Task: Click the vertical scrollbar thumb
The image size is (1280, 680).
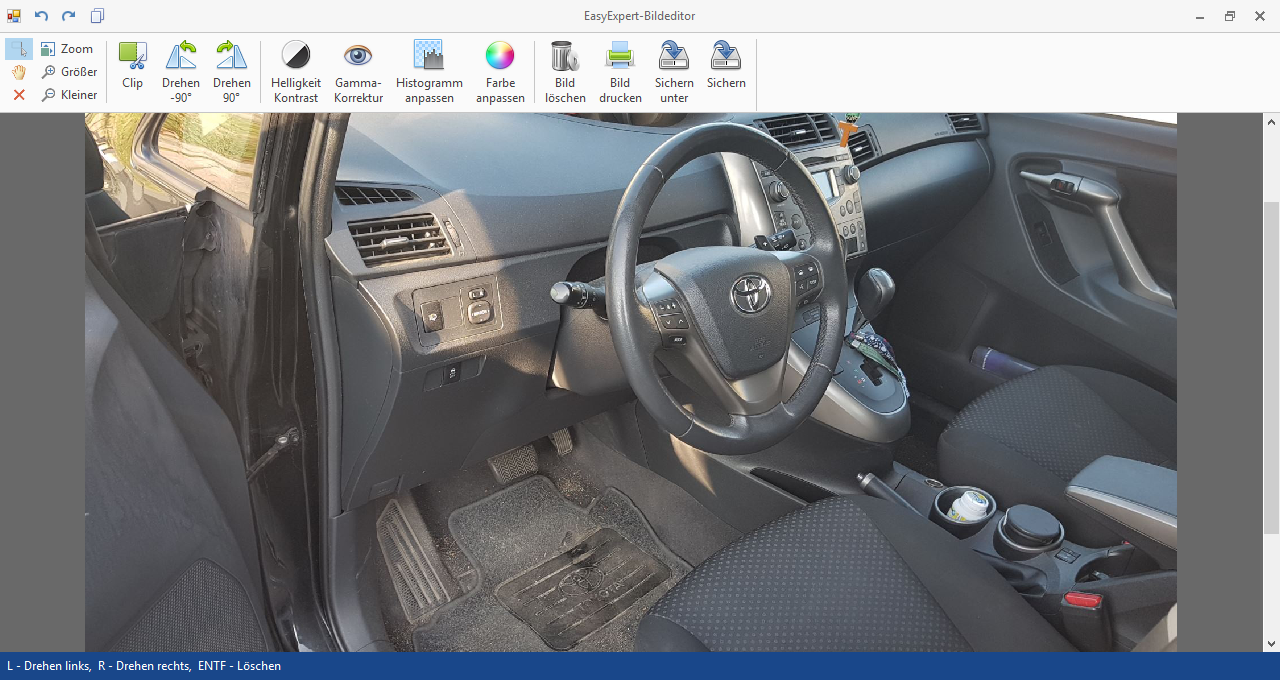Action: pyautogui.click(x=1272, y=367)
